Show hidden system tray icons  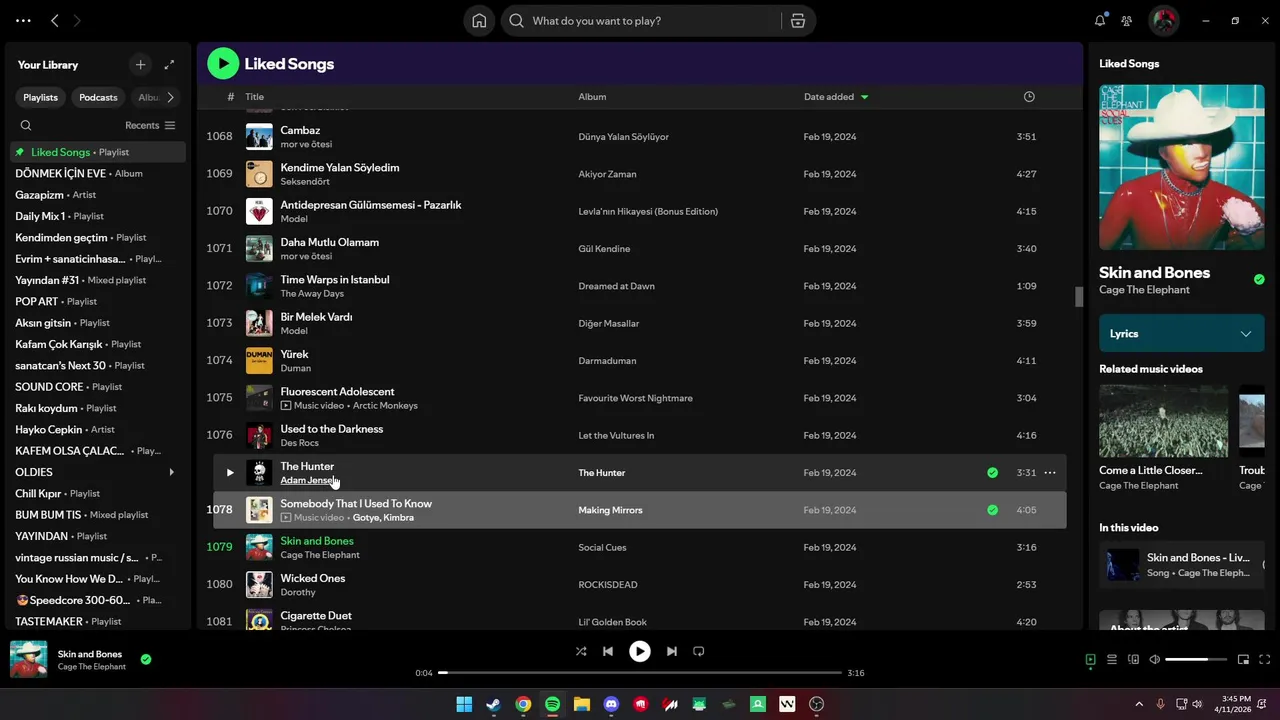(1138, 704)
